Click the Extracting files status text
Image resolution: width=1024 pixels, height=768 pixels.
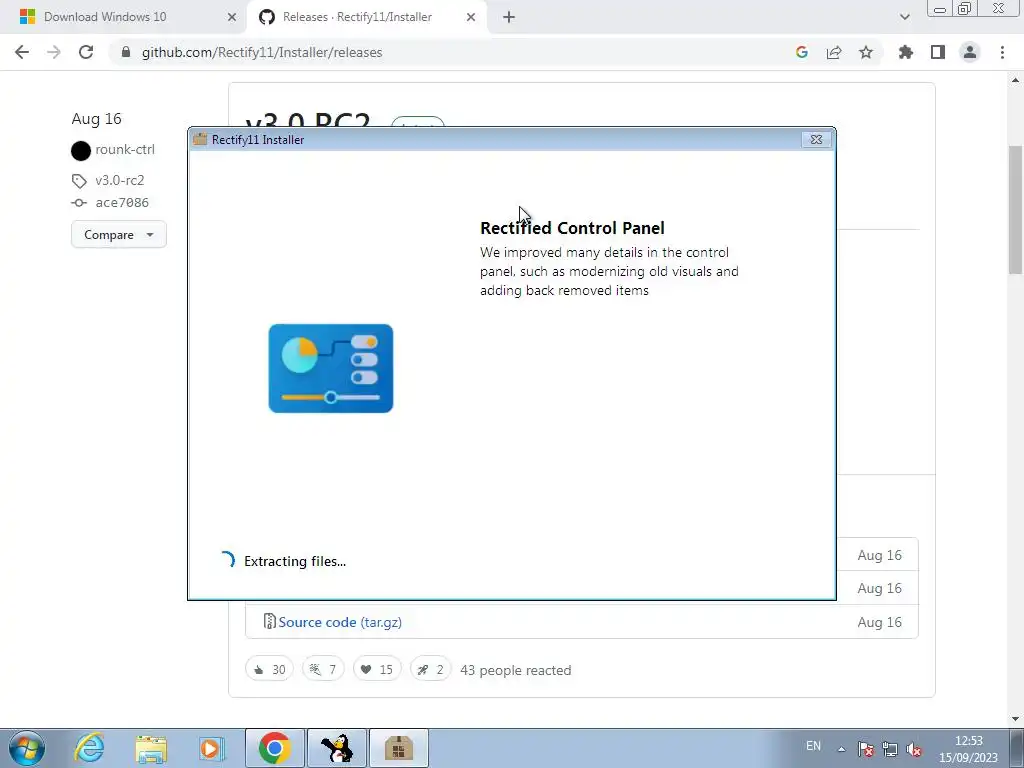pyautogui.click(x=295, y=561)
